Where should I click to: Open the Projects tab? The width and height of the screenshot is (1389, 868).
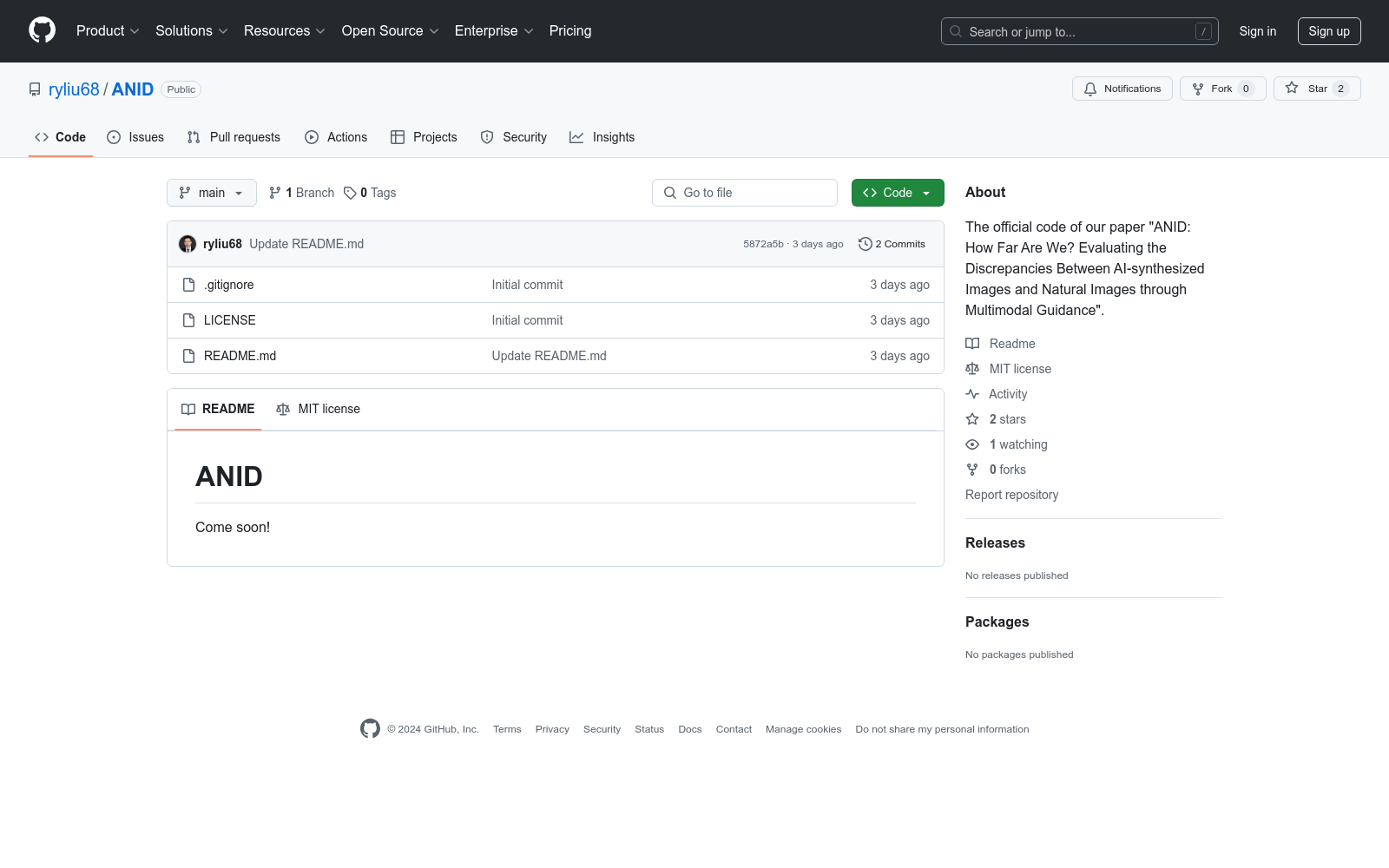coord(424,137)
